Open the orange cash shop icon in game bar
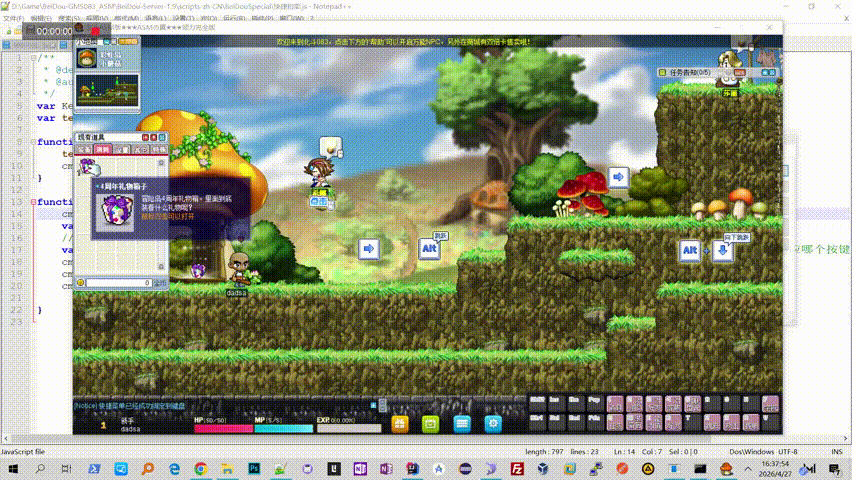 click(x=400, y=423)
